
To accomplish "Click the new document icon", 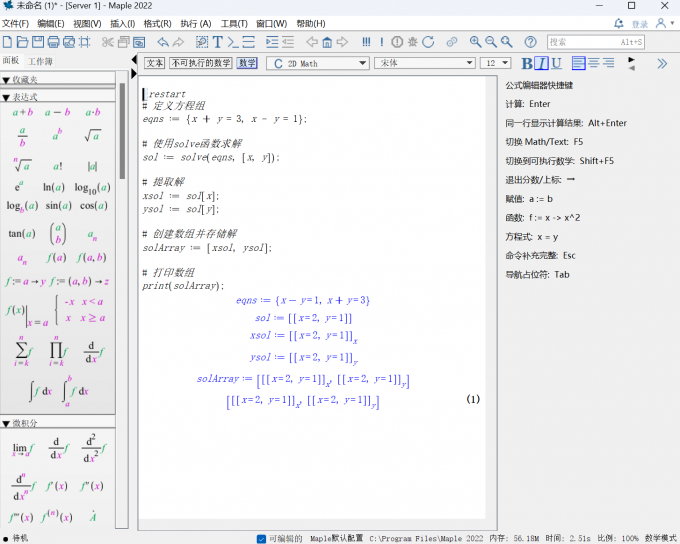I will 8,41.
